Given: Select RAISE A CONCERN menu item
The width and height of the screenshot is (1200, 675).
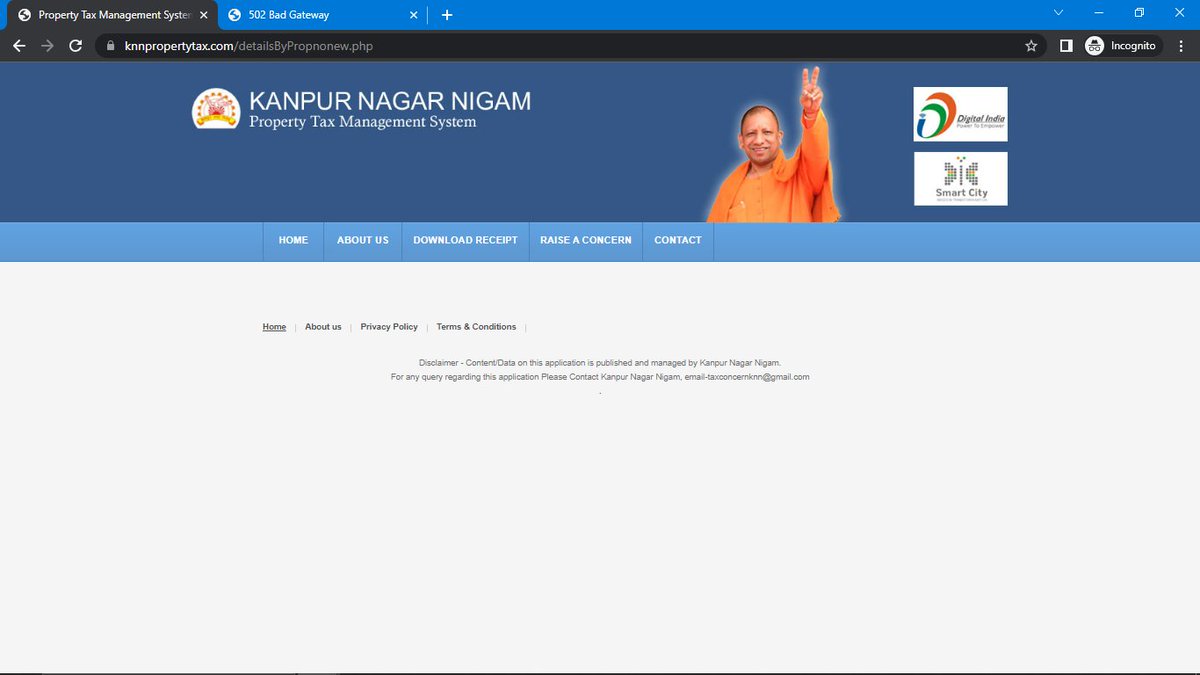Looking at the screenshot, I should (585, 241).
